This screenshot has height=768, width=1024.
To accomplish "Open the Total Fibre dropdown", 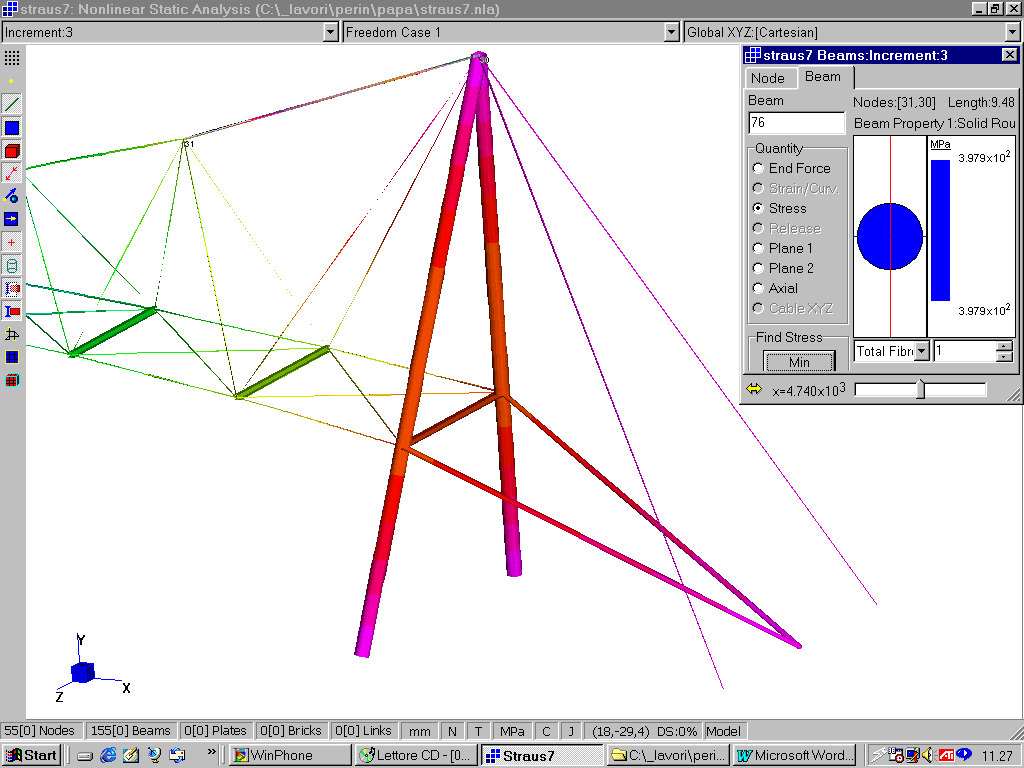I will coord(921,351).
